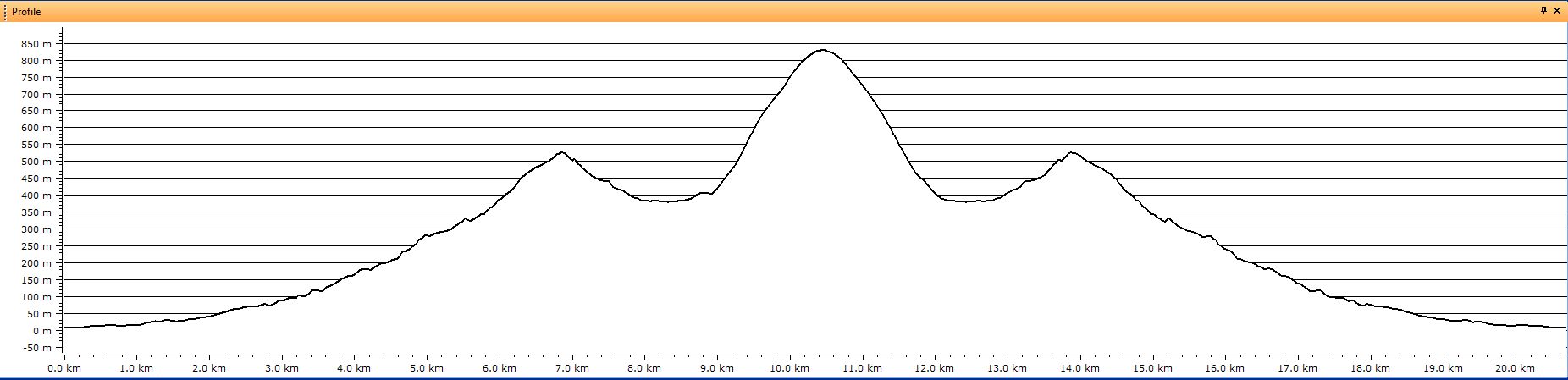Click the '9.0 km' distance axis label
Screen dimensions: 1568x380
click(717, 369)
